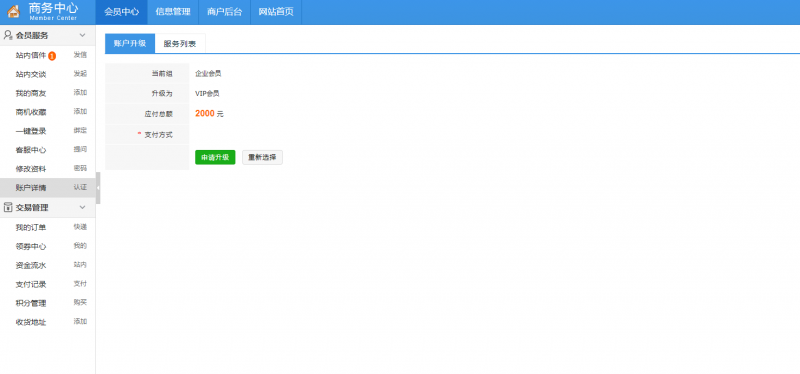The image size is (800, 374).
Task: Open 网站首页 from the top bar
Action: click(x=276, y=12)
